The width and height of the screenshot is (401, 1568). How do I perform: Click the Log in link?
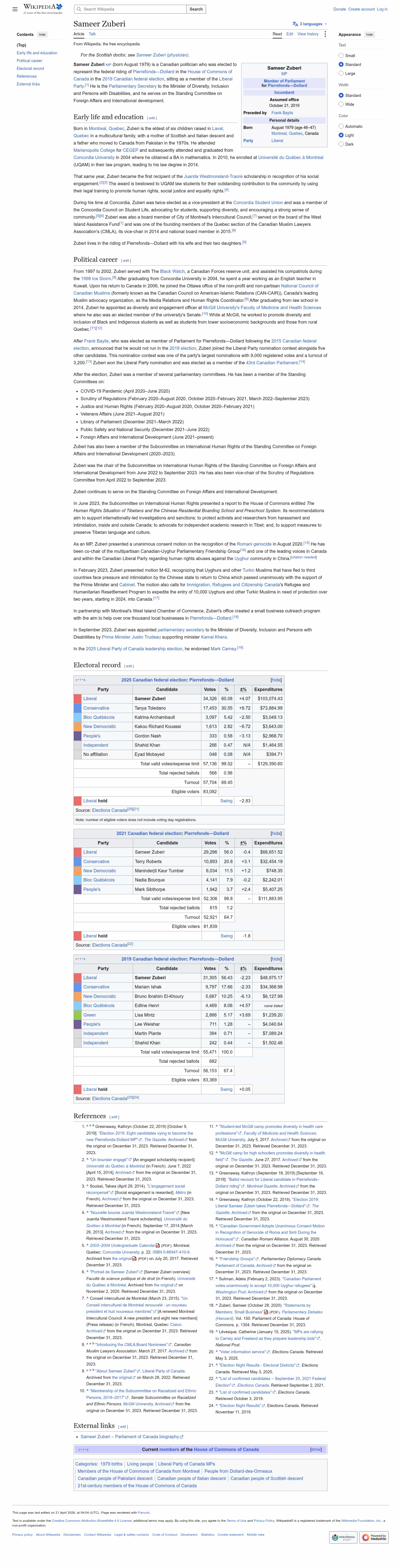tap(382, 9)
